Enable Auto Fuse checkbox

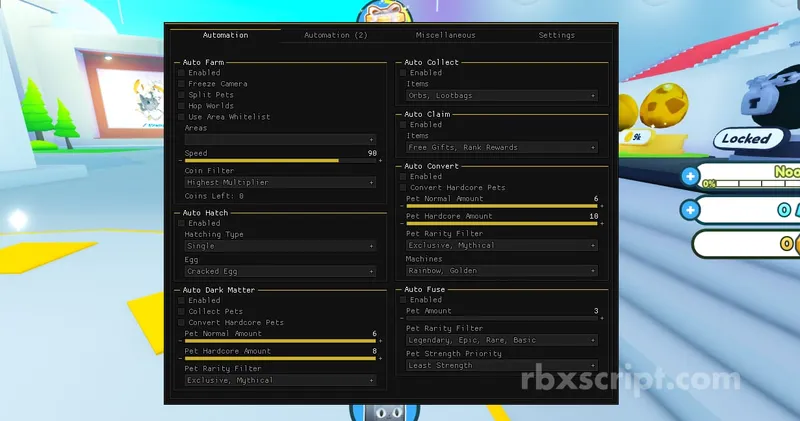click(403, 300)
